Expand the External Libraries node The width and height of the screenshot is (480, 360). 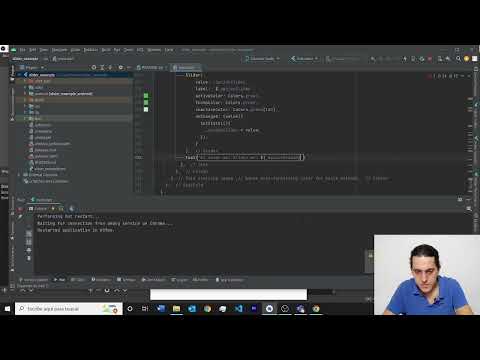19,175
